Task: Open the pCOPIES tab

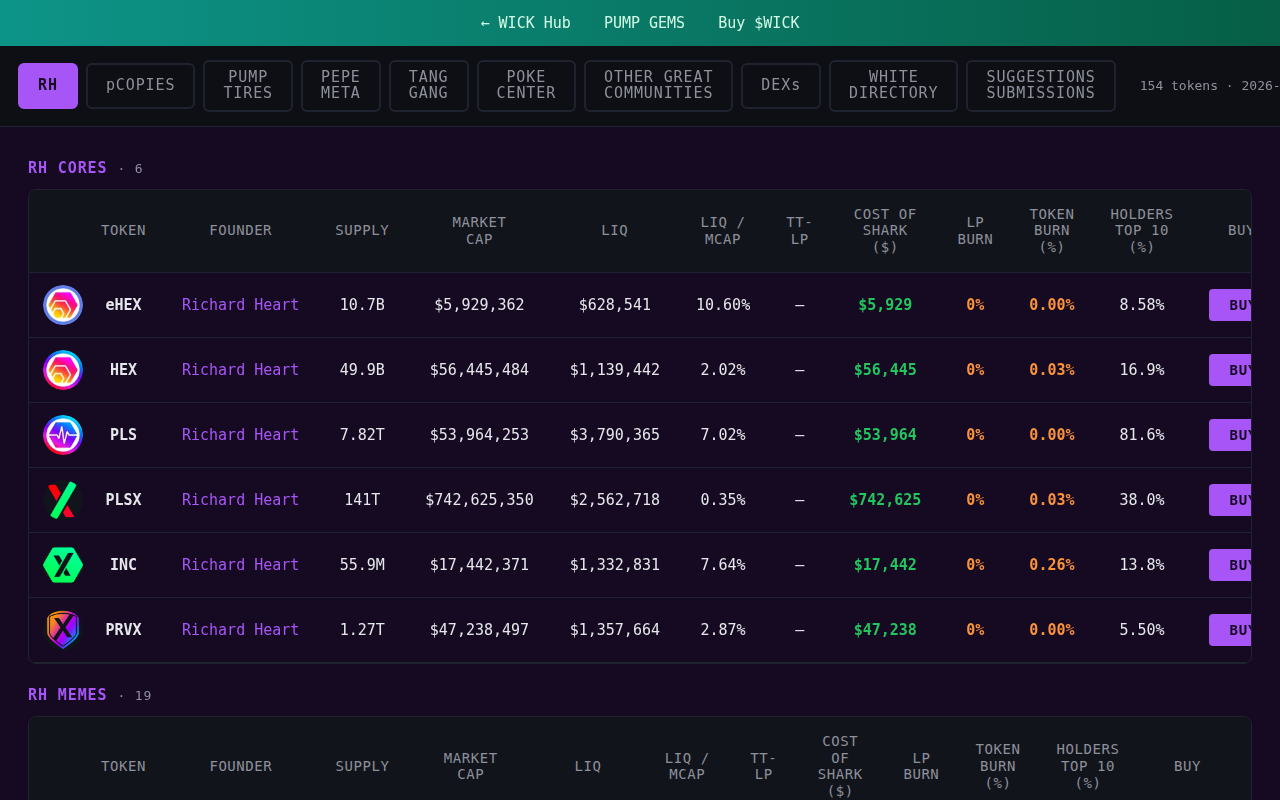Action: [140, 86]
